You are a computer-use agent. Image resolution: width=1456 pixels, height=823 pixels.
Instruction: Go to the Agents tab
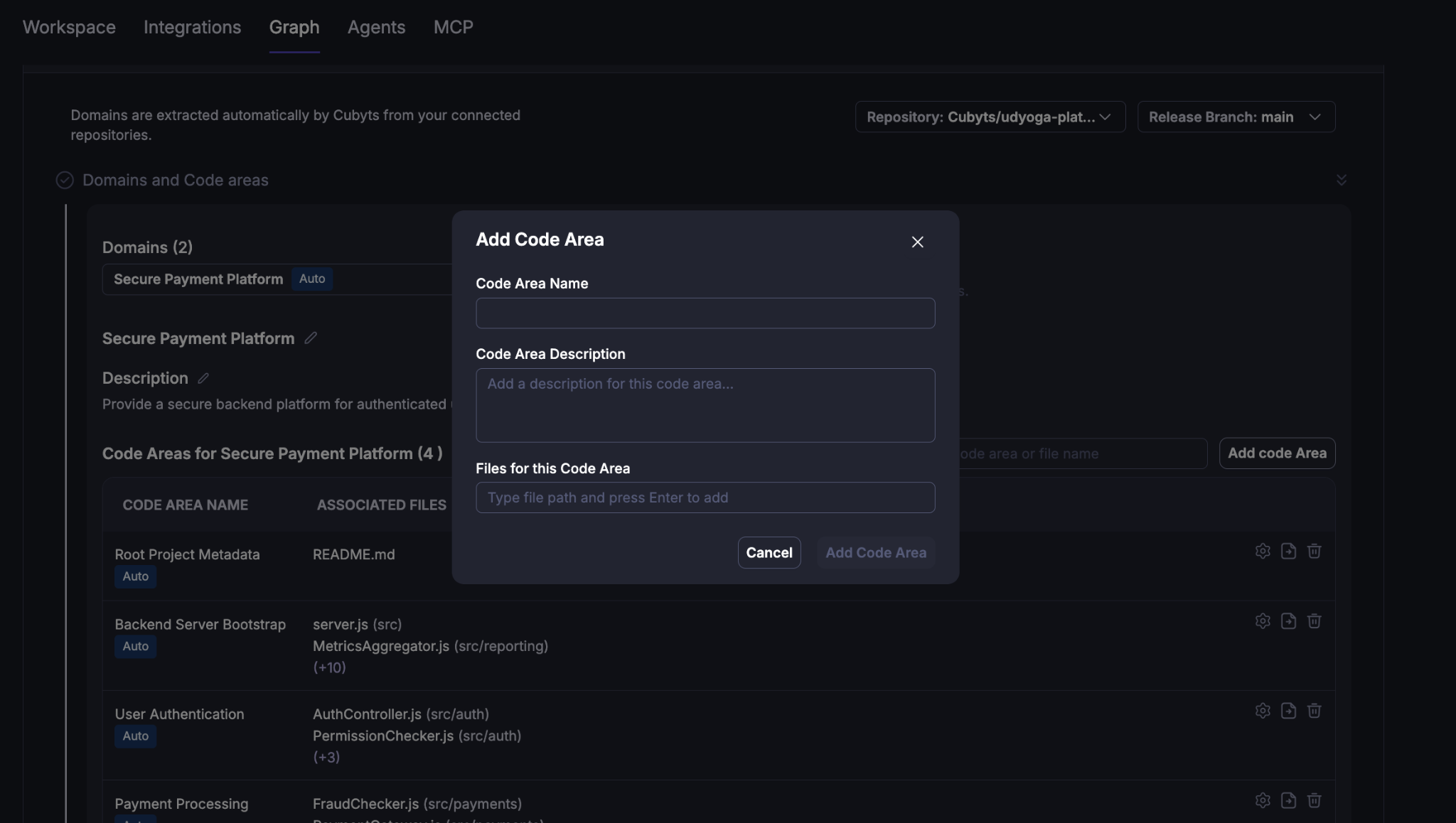[x=376, y=27]
